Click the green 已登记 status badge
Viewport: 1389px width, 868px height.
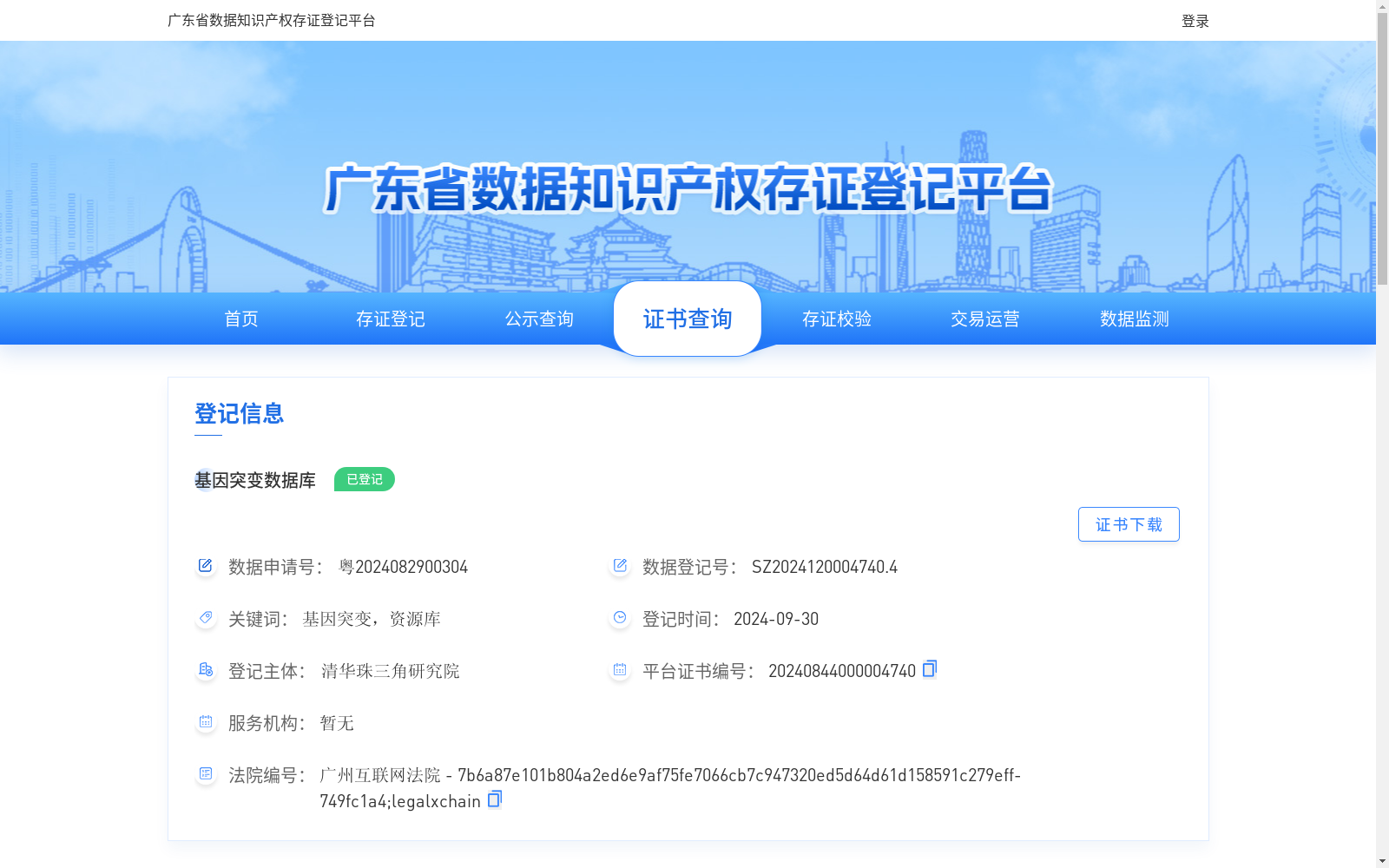(365, 479)
